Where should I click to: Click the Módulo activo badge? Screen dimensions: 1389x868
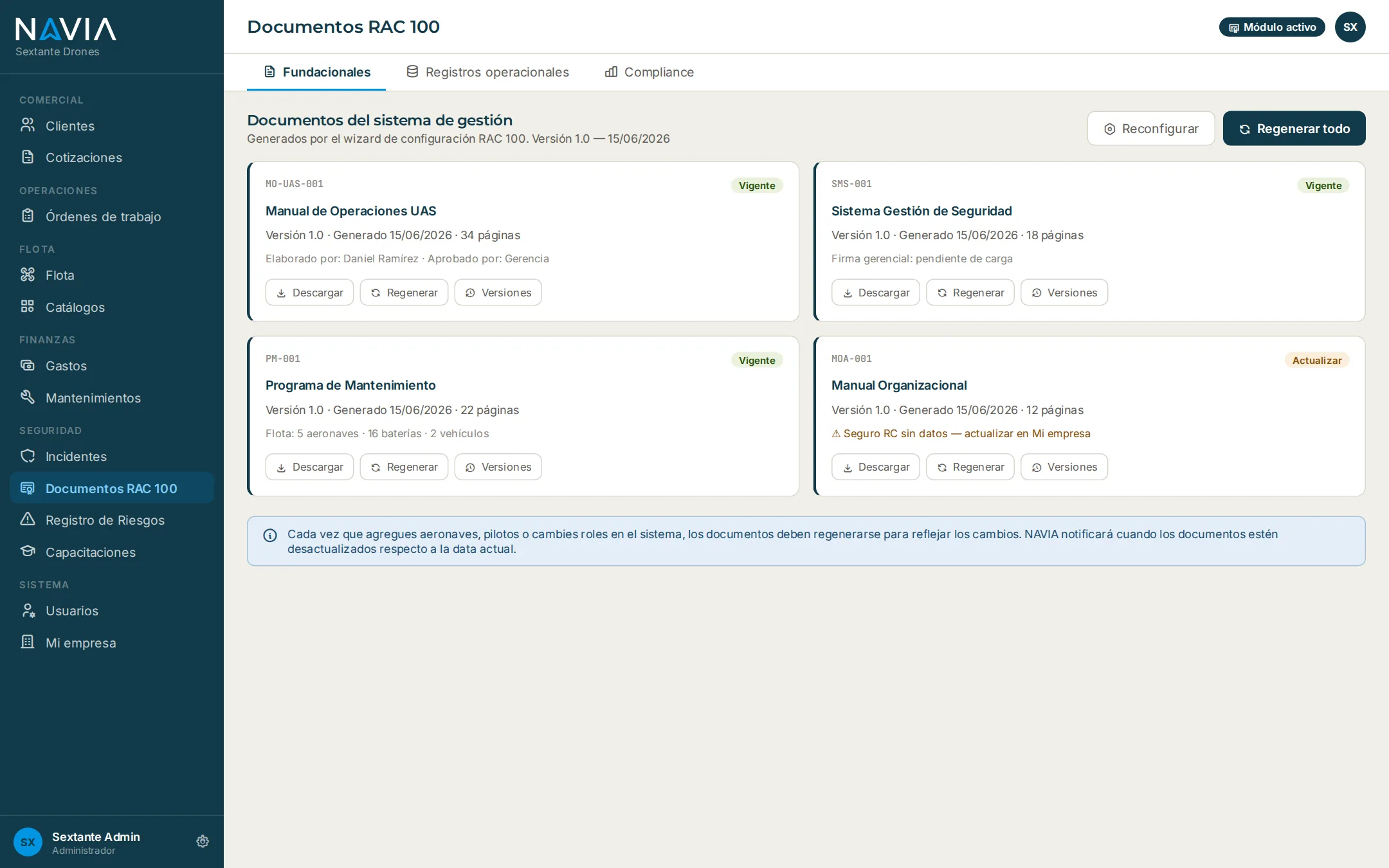click(1272, 27)
